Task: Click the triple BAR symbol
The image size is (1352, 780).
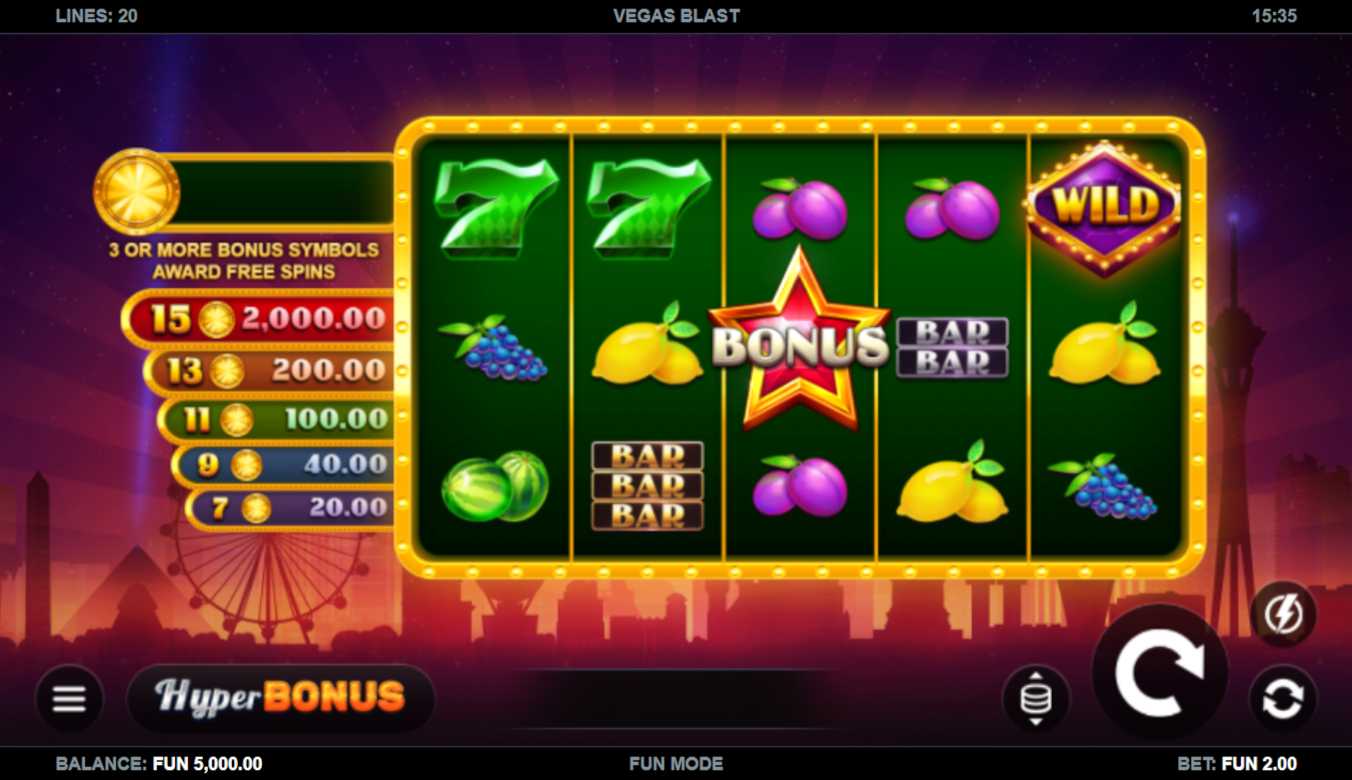Action: [647, 486]
